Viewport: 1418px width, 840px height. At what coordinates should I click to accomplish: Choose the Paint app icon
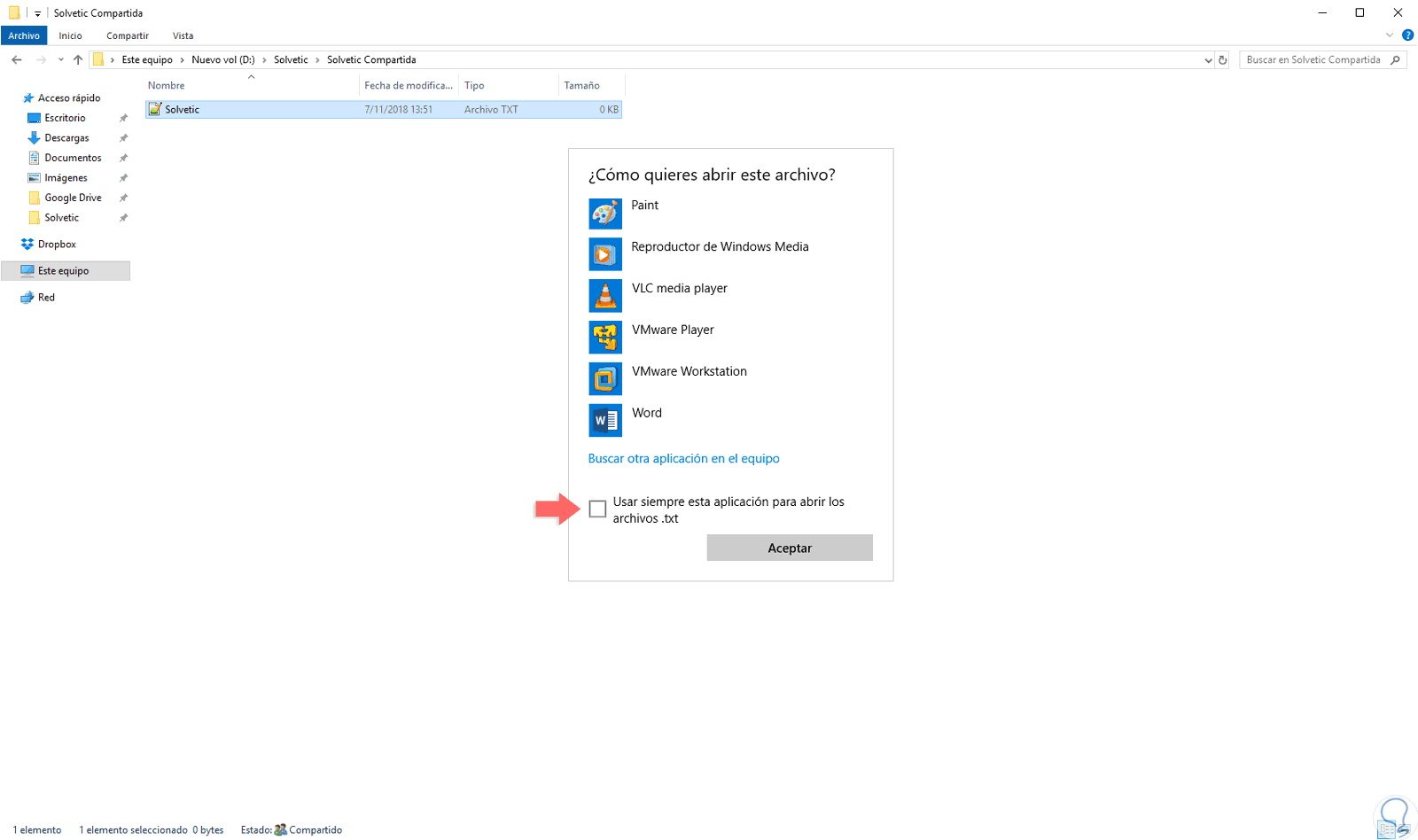[605, 214]
